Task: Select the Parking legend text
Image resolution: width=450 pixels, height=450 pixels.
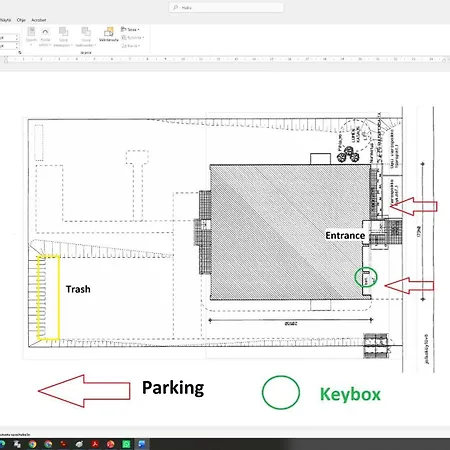Action: coord(173,388)
